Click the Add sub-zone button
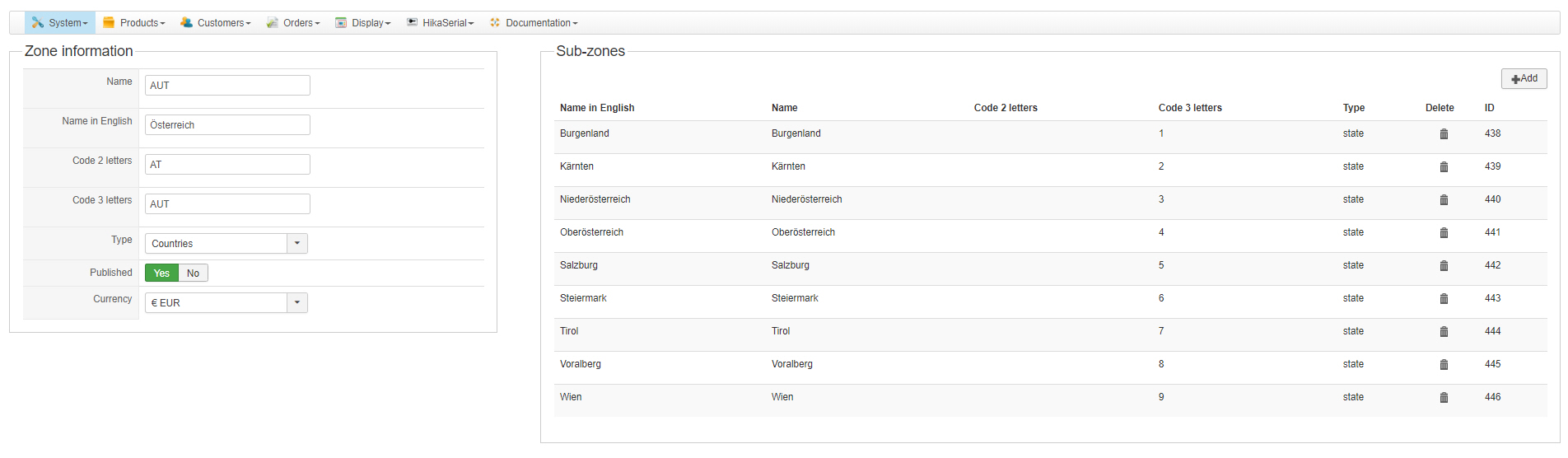Screen dimensions: 1568x458 tap(1524, 78)
